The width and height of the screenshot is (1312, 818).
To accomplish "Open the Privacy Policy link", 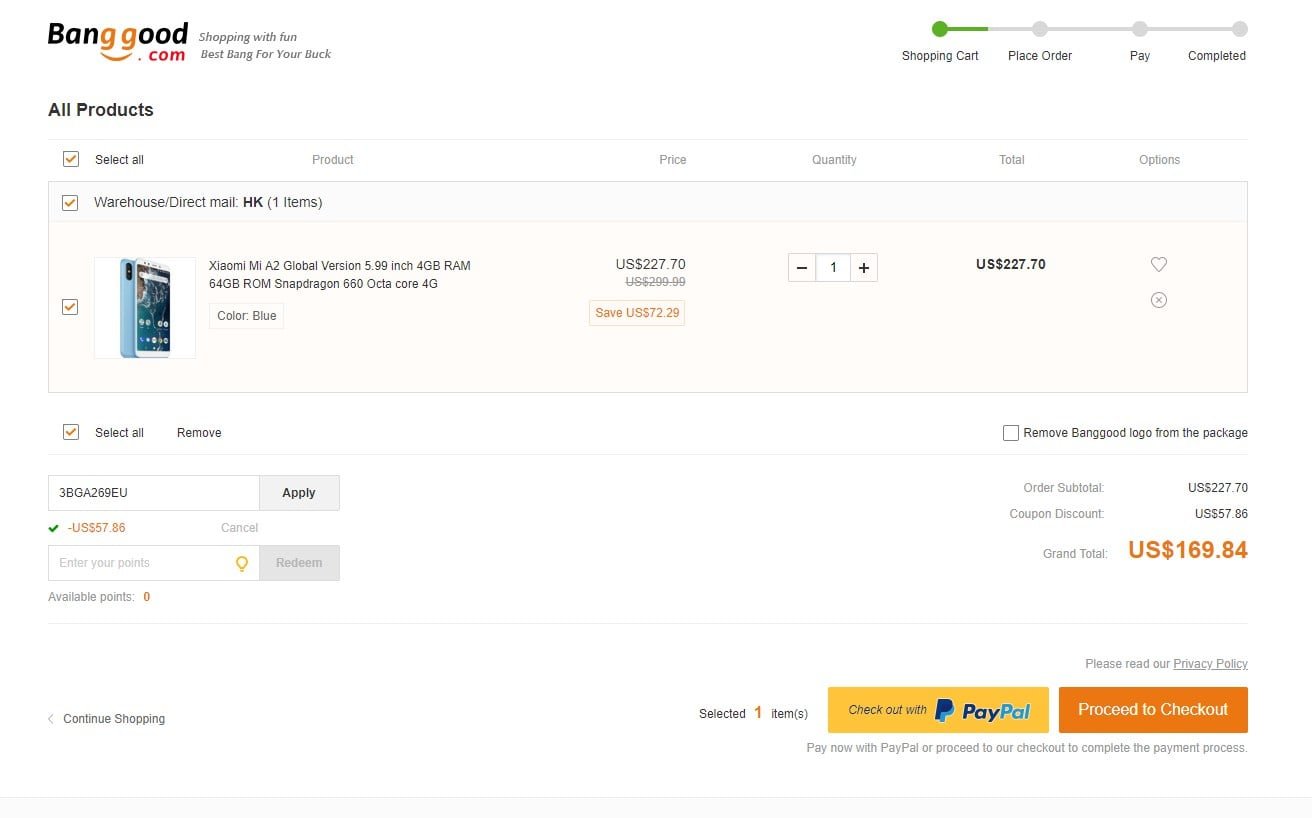I will (x=1210, y=664).
